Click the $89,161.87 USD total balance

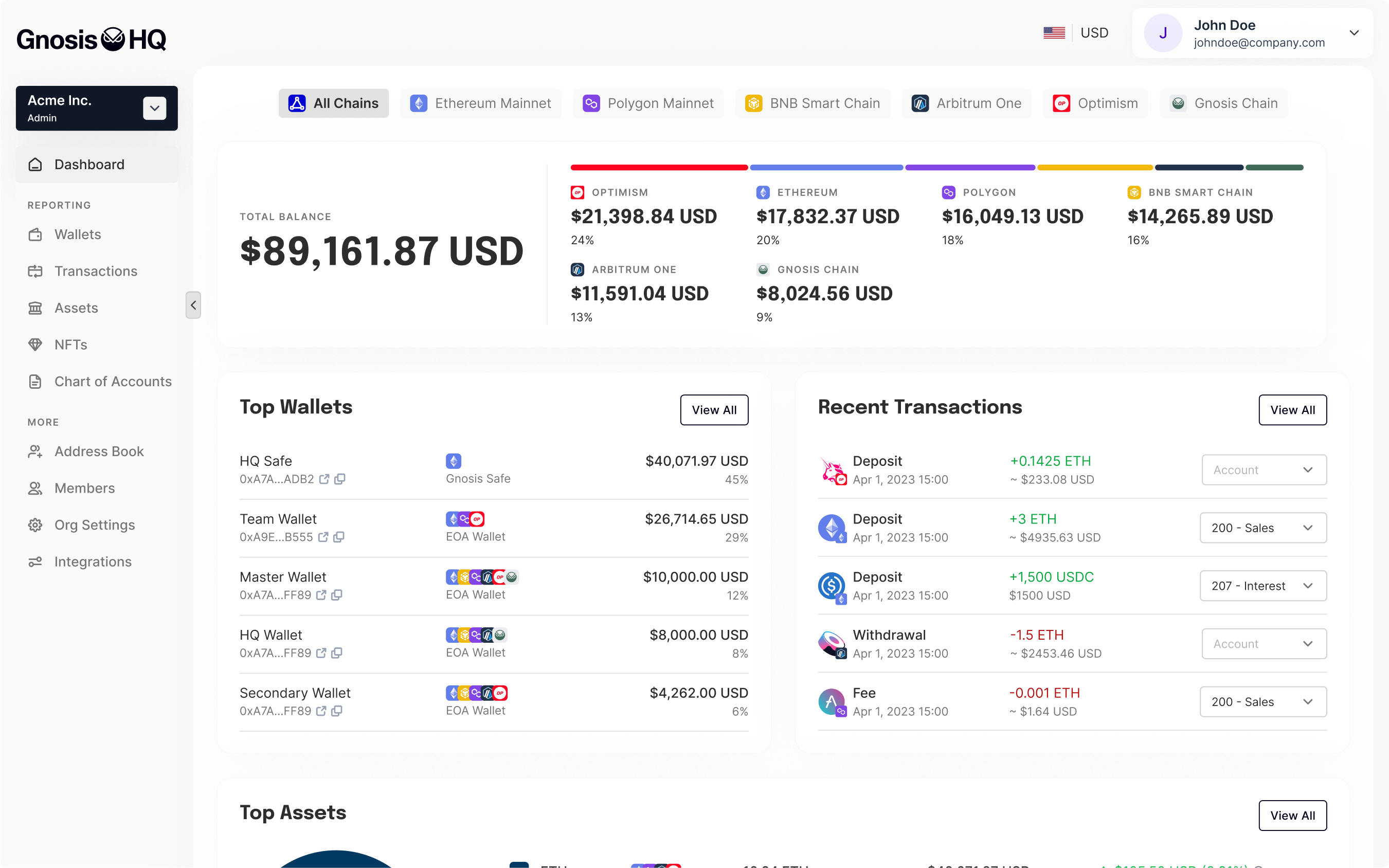click(382, 251)
